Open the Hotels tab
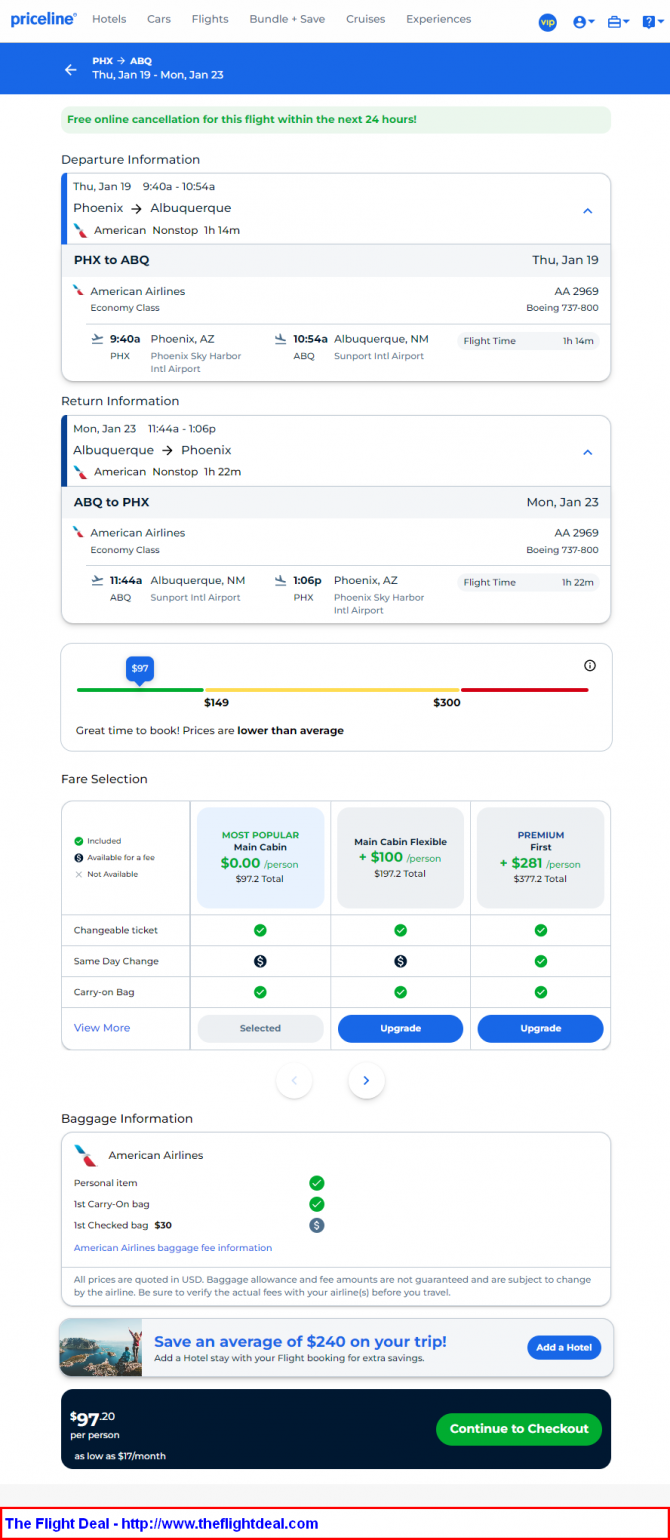This screenshot has width=670, height=1540. [109, 19]
